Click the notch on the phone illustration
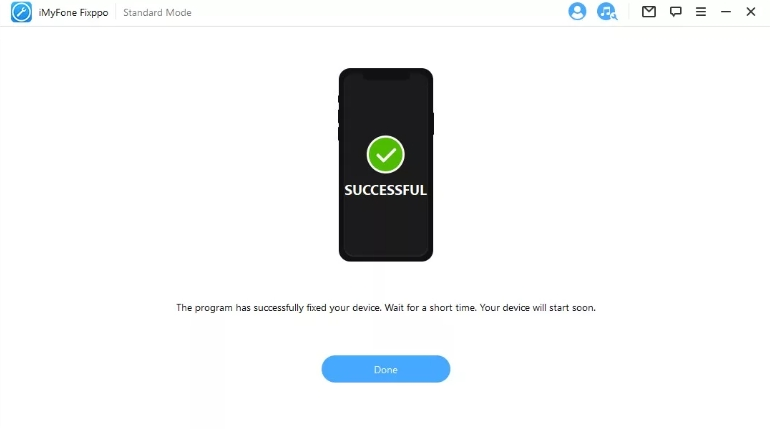770x429 pixels. tap(386, 75)
